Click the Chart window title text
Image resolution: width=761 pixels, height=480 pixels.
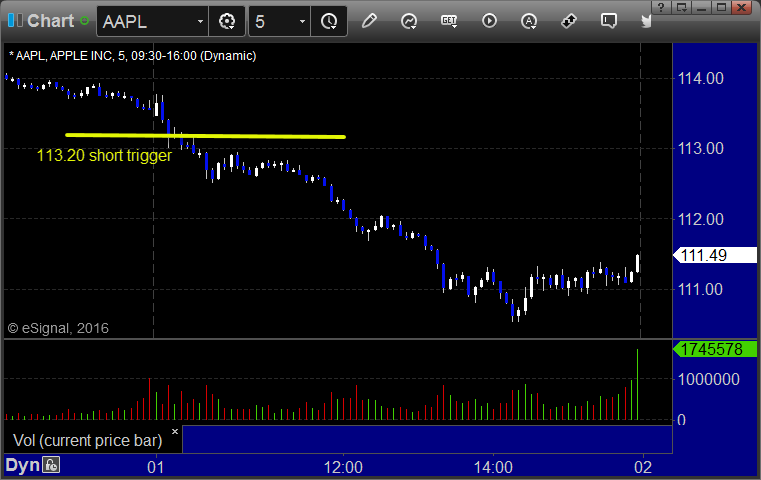tap(50, 21)
